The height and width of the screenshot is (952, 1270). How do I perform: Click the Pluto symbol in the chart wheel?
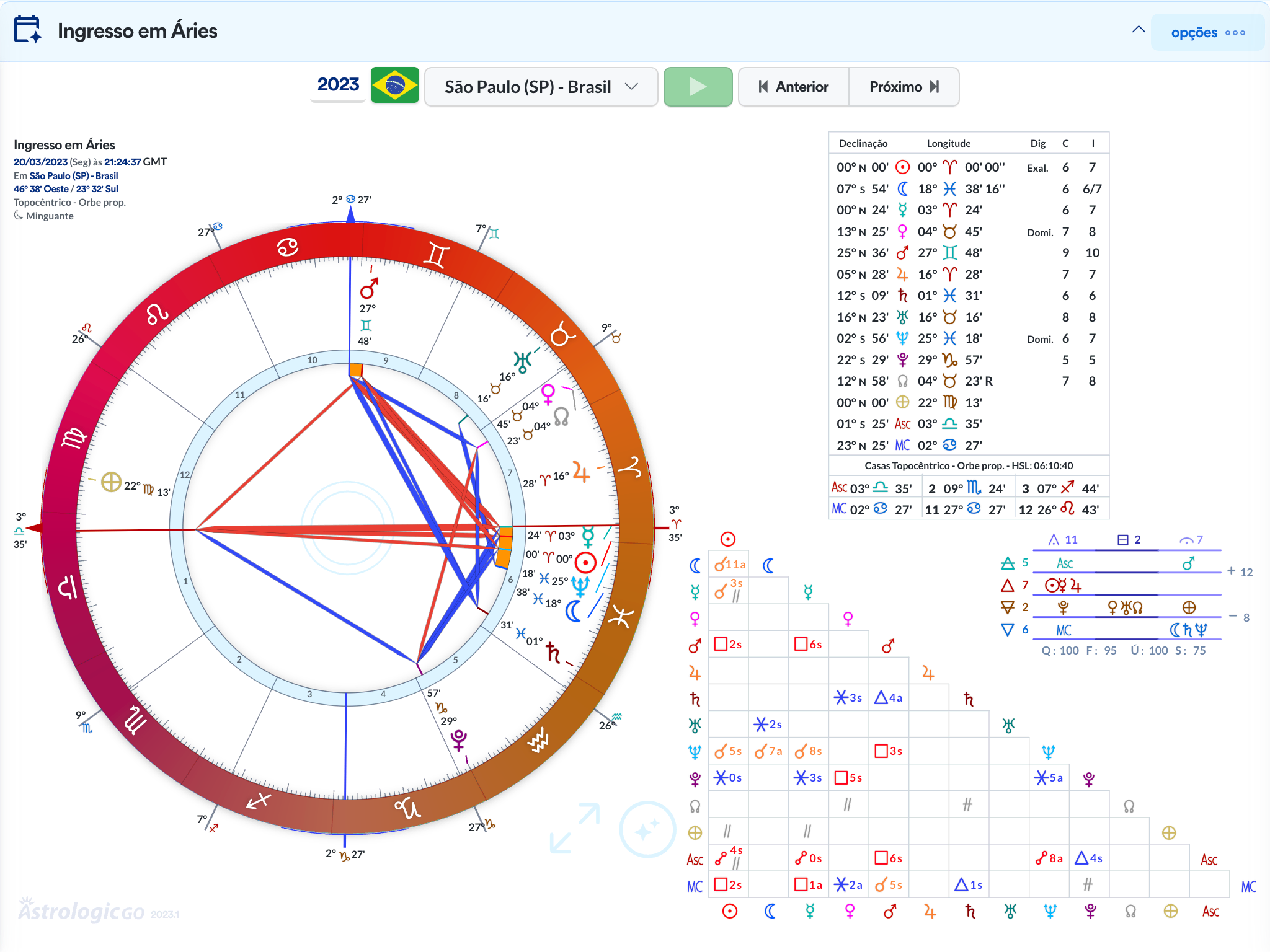pyautogui.click(x=459, y=739)
